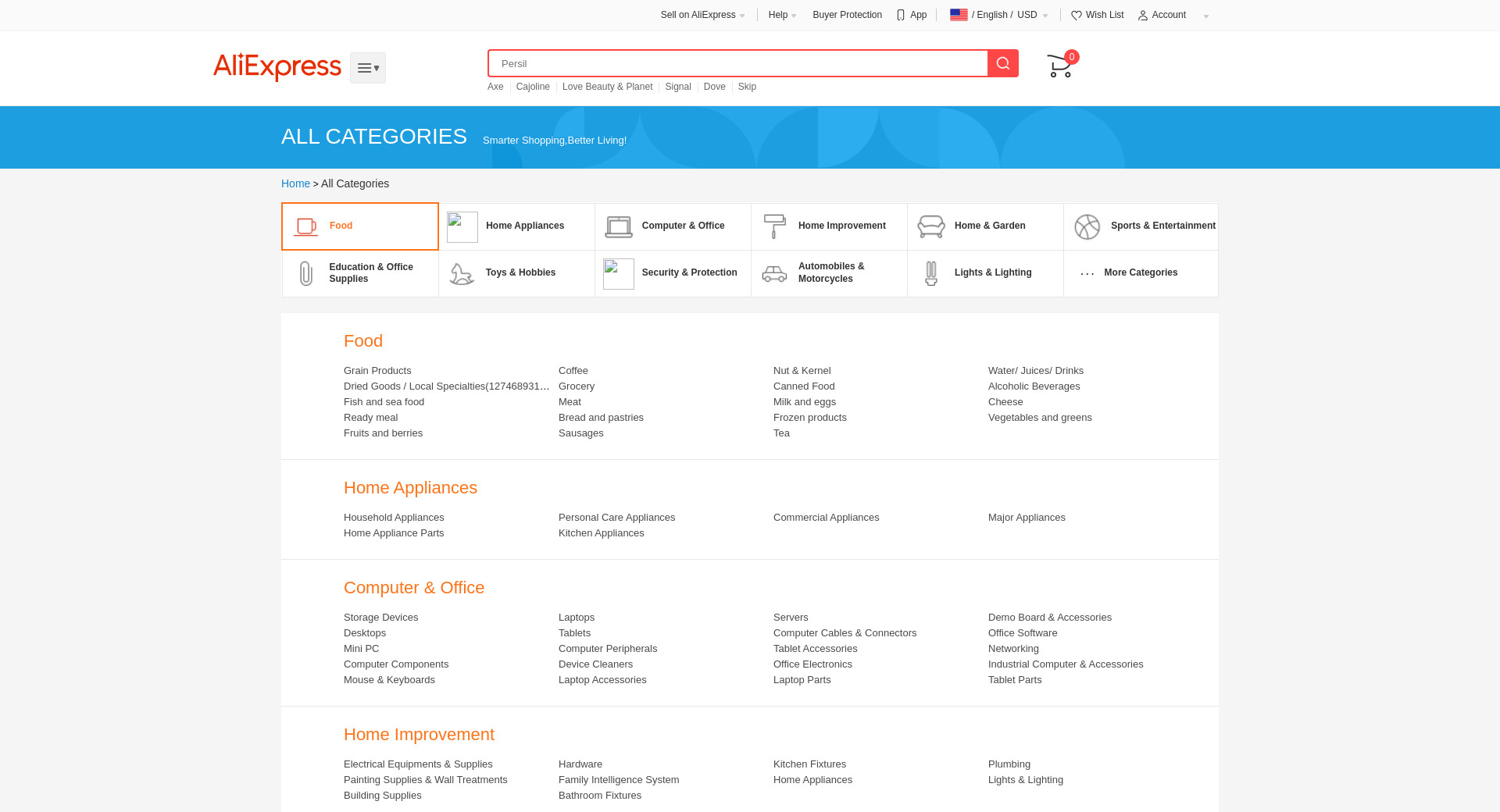
Task: Open Mouse & Keyboards subcategory
Action: click(x=389, y=680)
